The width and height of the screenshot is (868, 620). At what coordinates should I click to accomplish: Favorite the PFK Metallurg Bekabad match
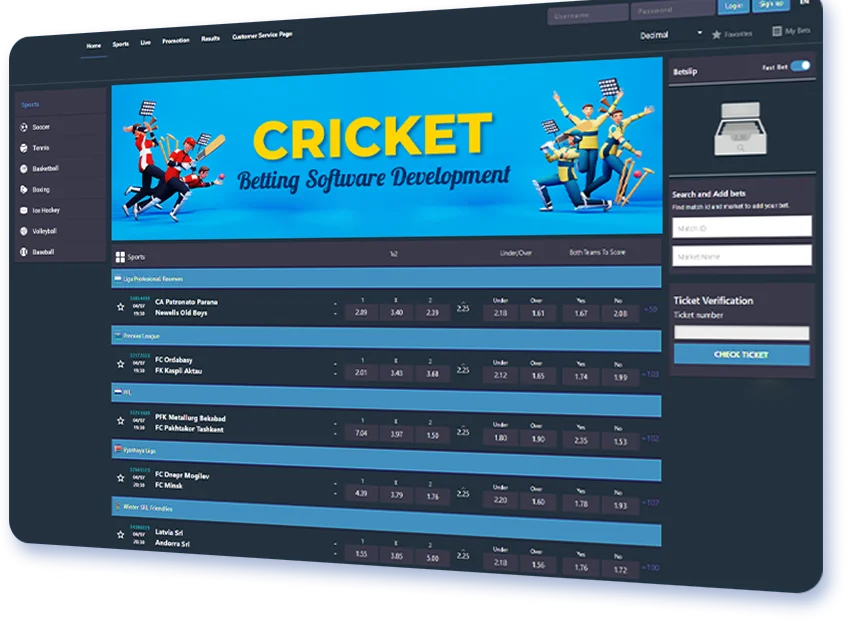pos(120,421)
